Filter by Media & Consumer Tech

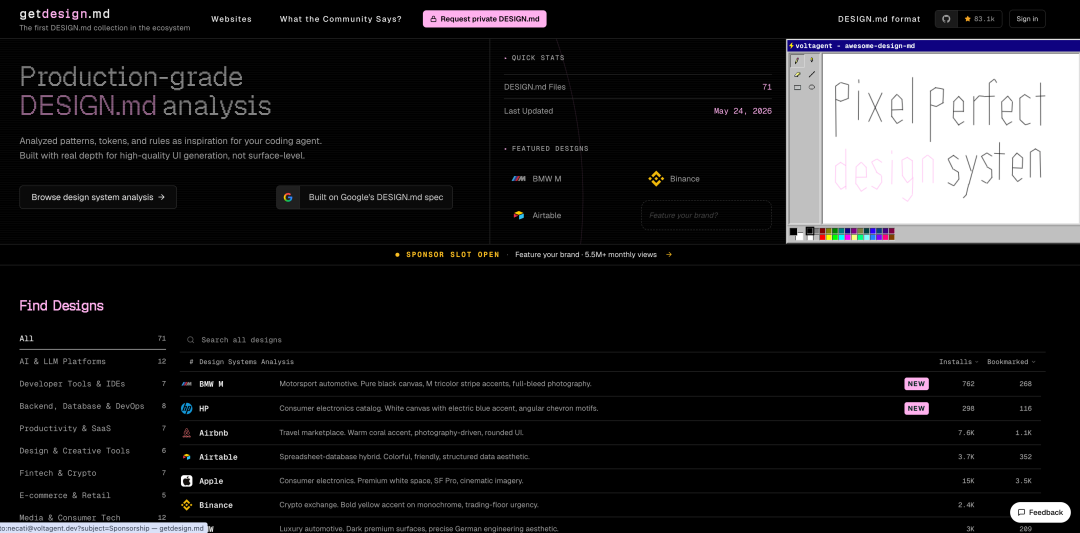point(92,517)
